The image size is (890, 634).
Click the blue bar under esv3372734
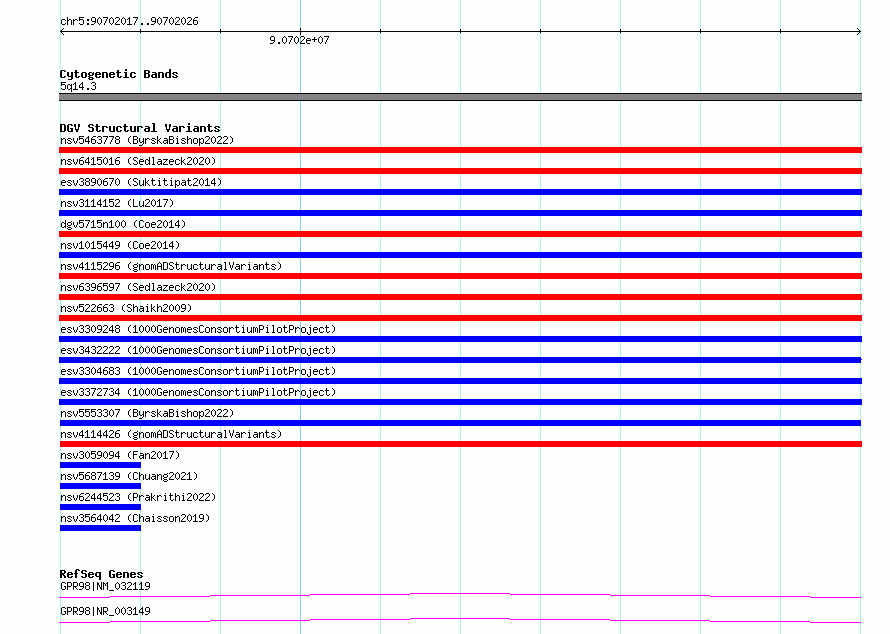pyautogui.click(x=460, y=402)
